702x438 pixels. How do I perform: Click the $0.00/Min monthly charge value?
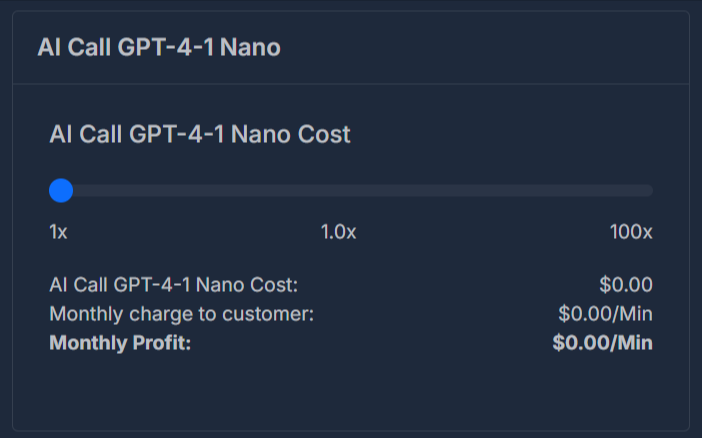pyautogui.click(x=605, y=314)
